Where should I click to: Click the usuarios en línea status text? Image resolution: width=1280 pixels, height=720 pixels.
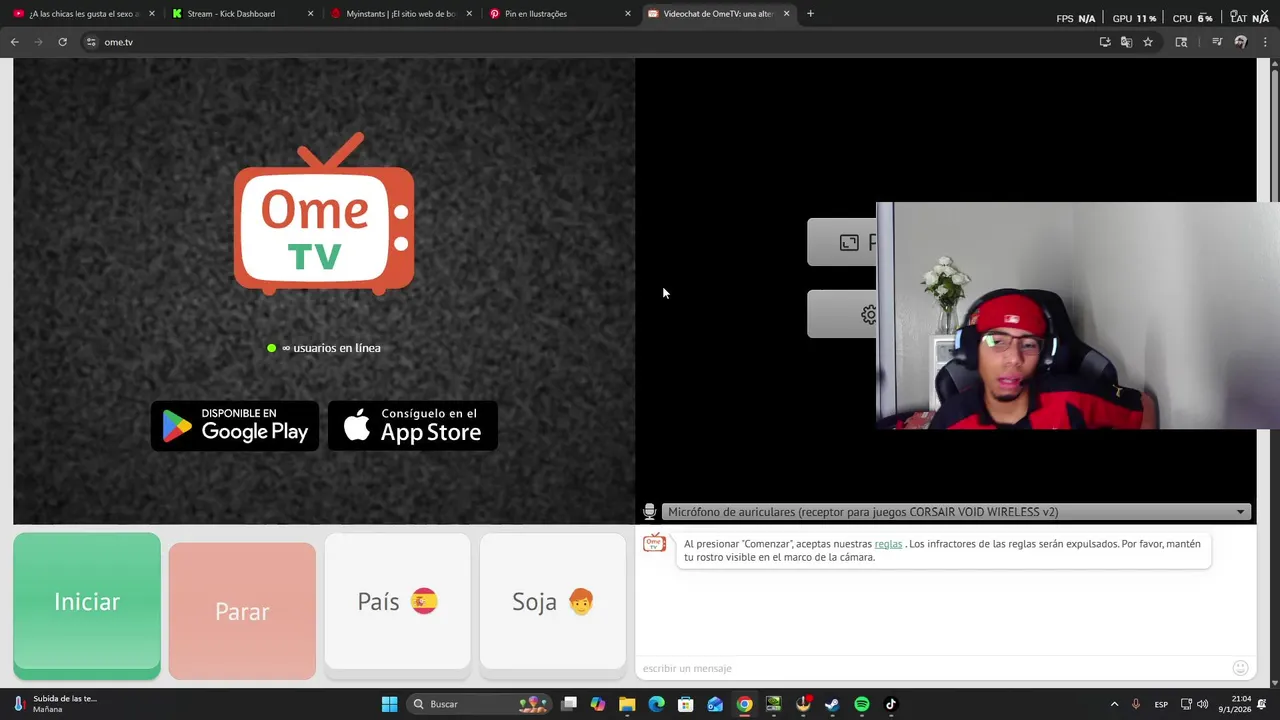[331, 348]
